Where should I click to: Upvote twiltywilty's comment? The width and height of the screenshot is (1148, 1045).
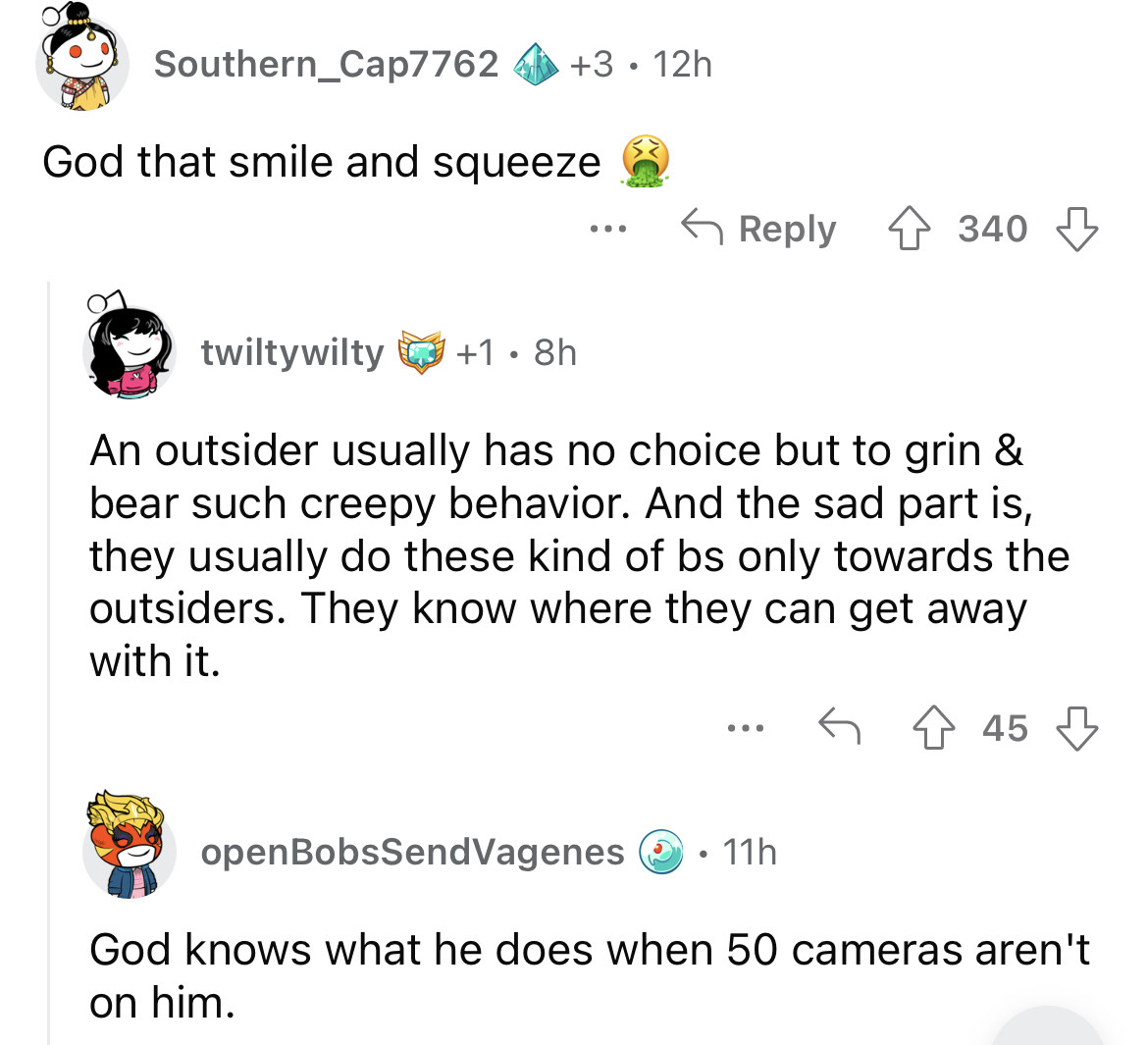point(933,728)
